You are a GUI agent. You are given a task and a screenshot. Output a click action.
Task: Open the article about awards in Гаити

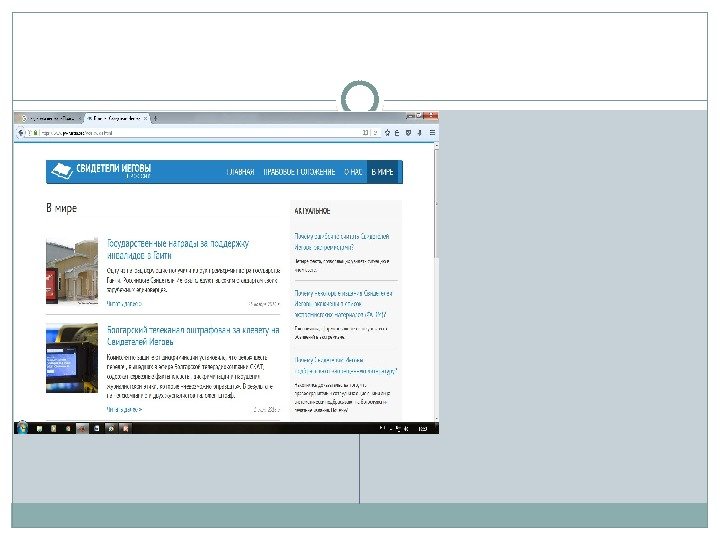tap(178, 249)
